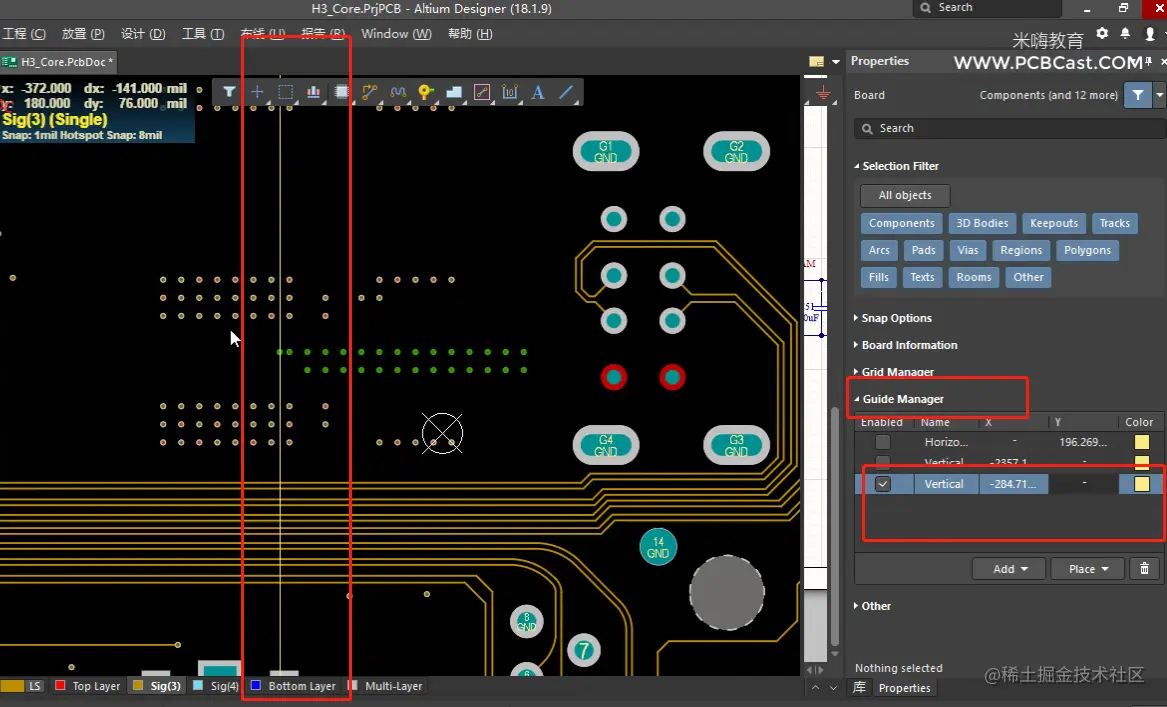Open settings with the gear icon

point(1102,33)
